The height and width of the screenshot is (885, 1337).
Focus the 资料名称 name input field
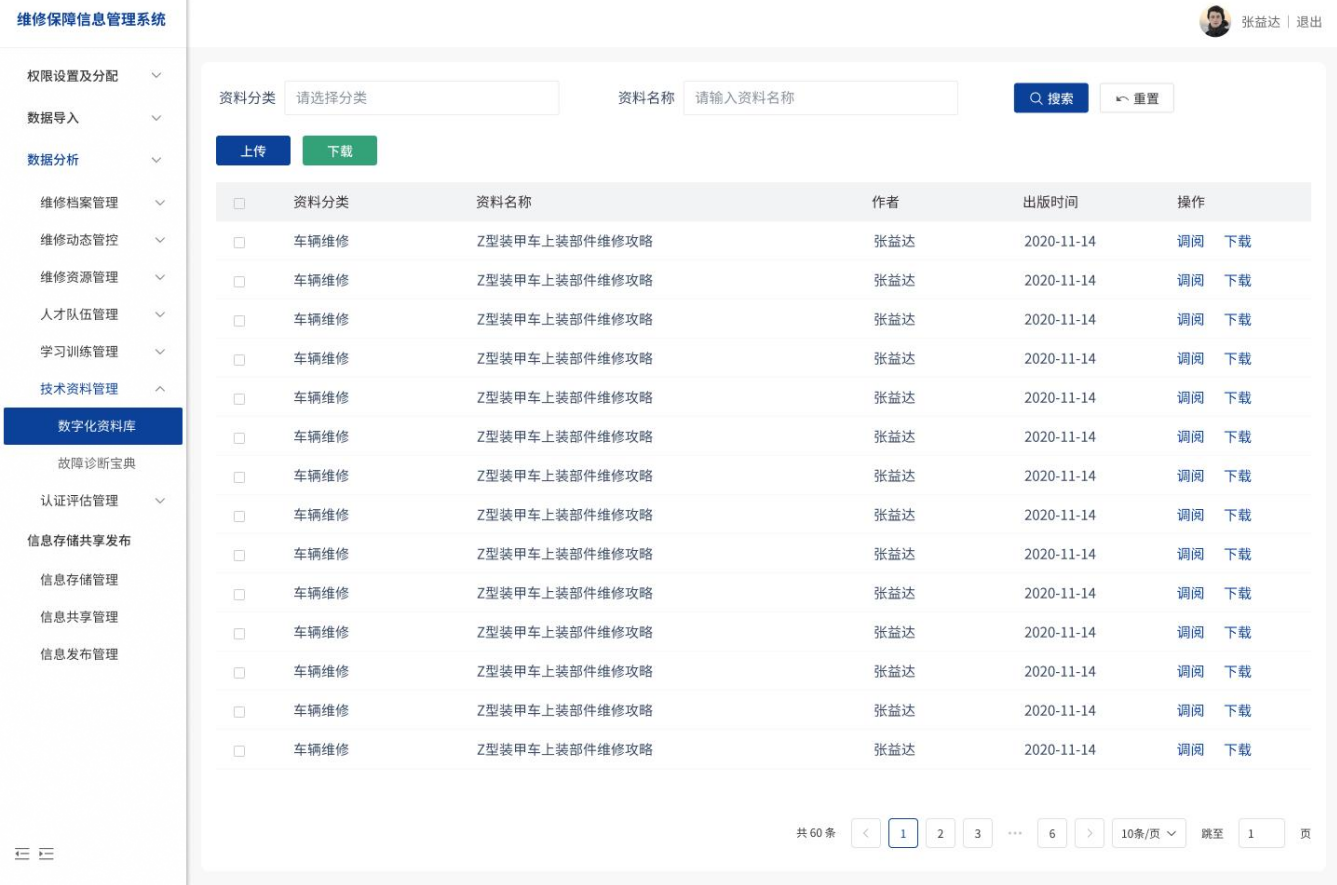[x=820, y=98]
